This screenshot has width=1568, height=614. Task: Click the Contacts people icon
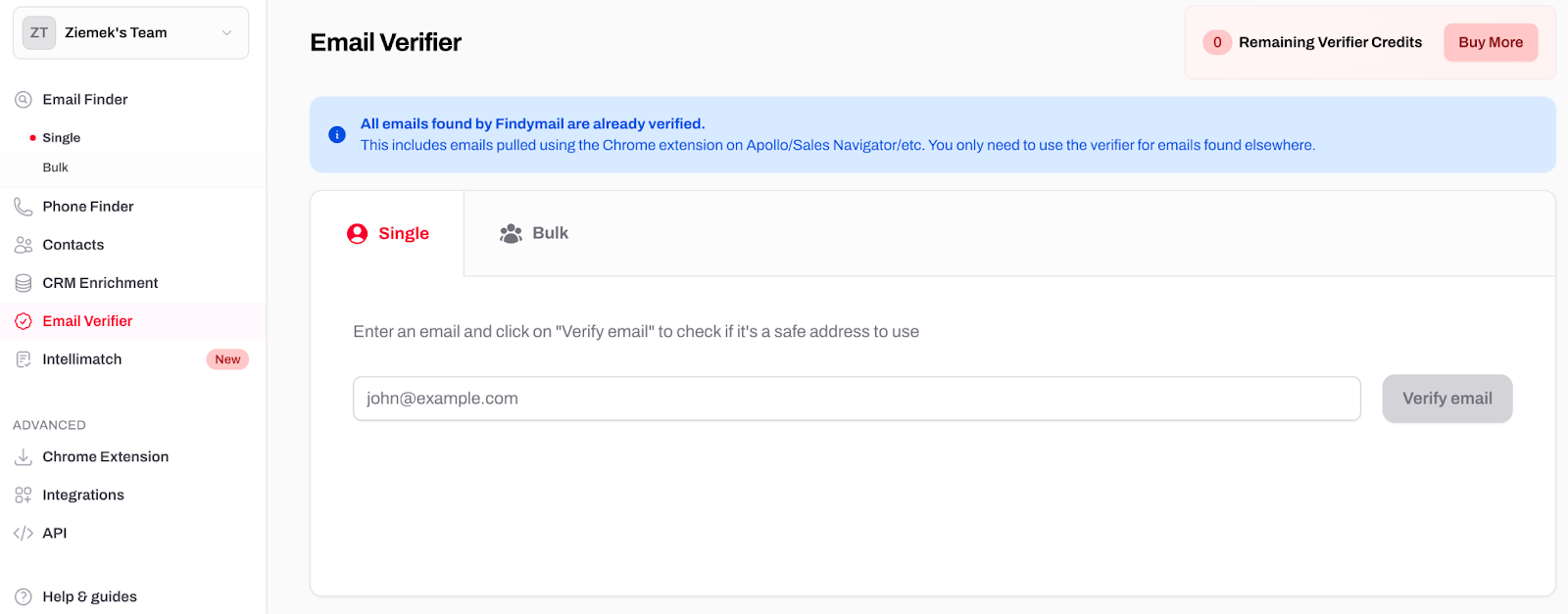(x=24, y=245)
